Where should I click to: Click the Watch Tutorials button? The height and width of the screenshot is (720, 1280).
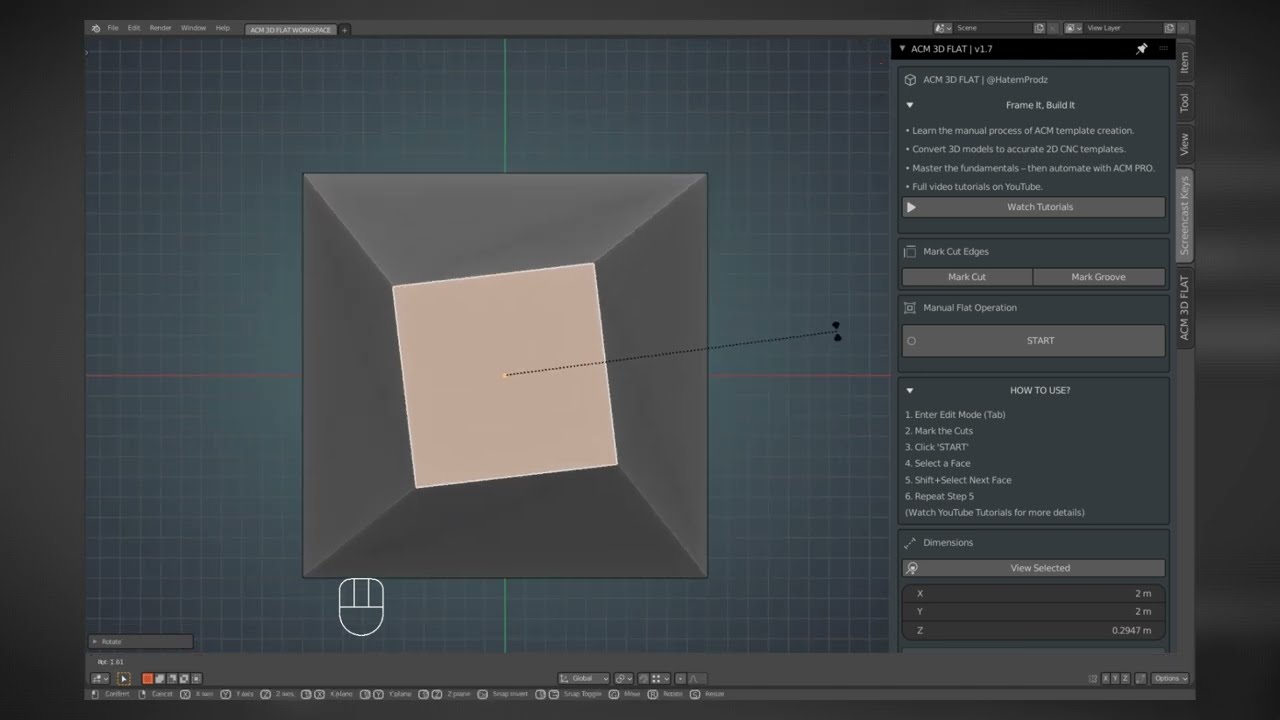point(1034,207)
